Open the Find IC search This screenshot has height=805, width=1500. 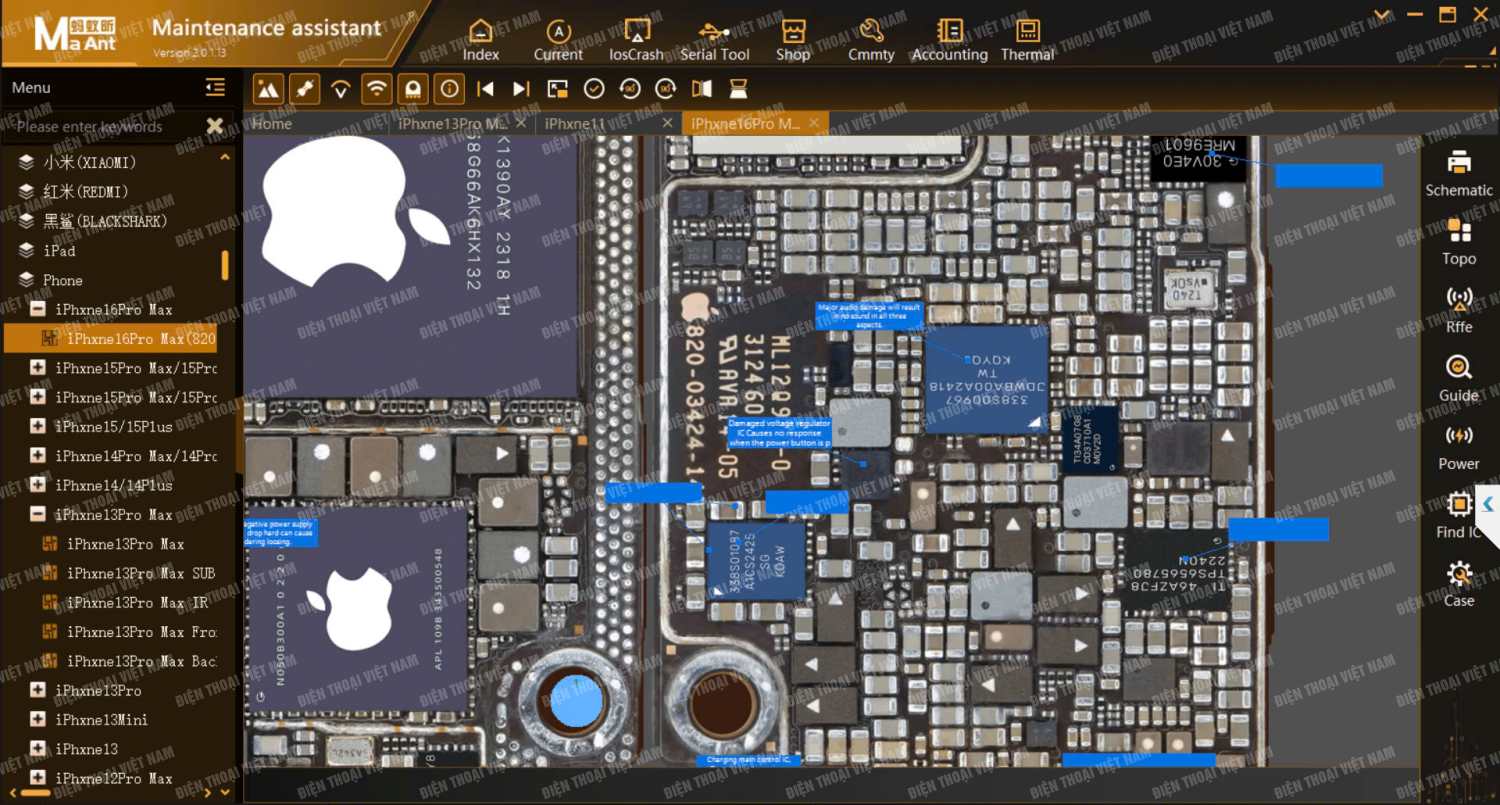[1458, 515]
